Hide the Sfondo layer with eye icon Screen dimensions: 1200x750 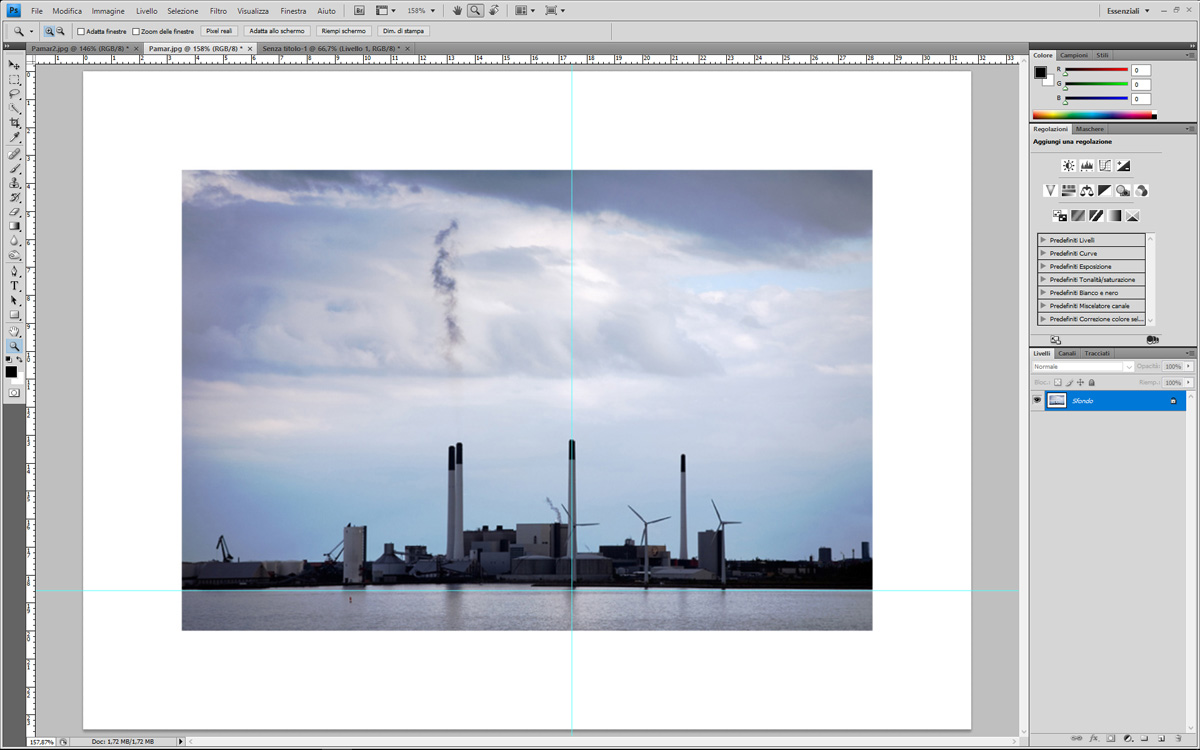coord(1037,401)
